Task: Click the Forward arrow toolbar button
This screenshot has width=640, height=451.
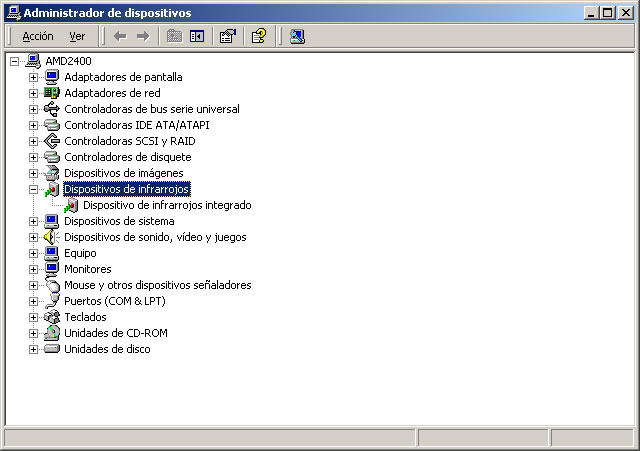Action: point(143,36)
